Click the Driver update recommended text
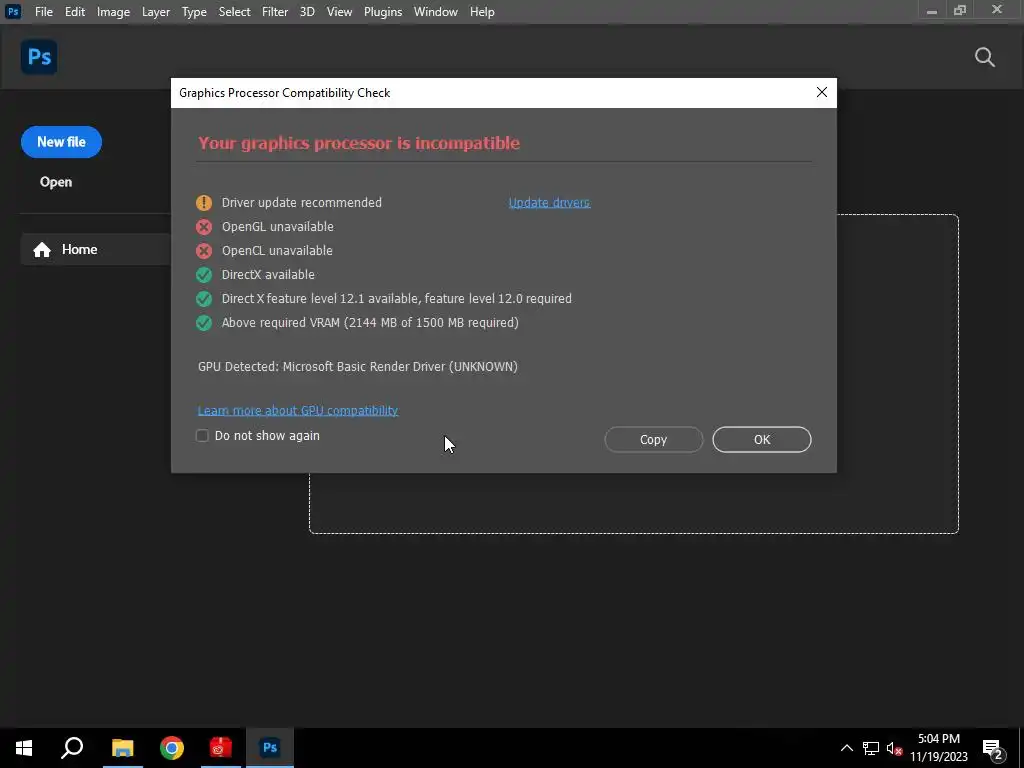 302,202
